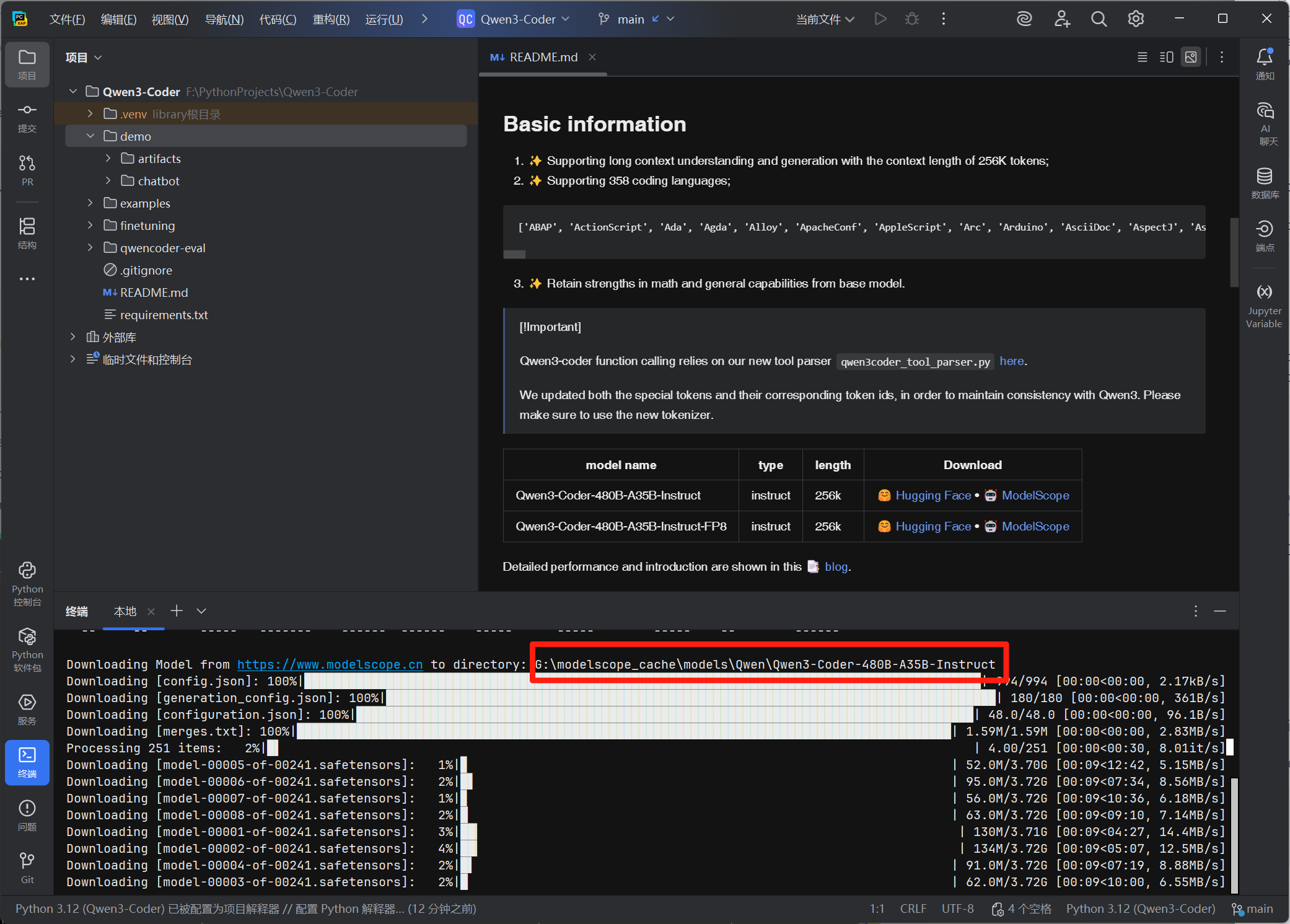
Task: Click the Python 3.12 interpreter status widget
Action: (x=1141, y=909)
